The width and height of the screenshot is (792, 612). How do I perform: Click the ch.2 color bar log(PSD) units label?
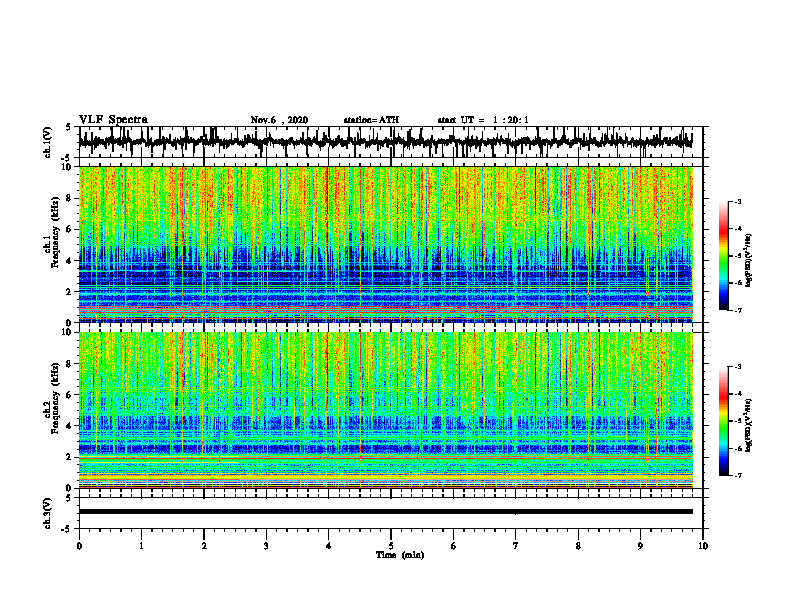(x=750, y=425)
